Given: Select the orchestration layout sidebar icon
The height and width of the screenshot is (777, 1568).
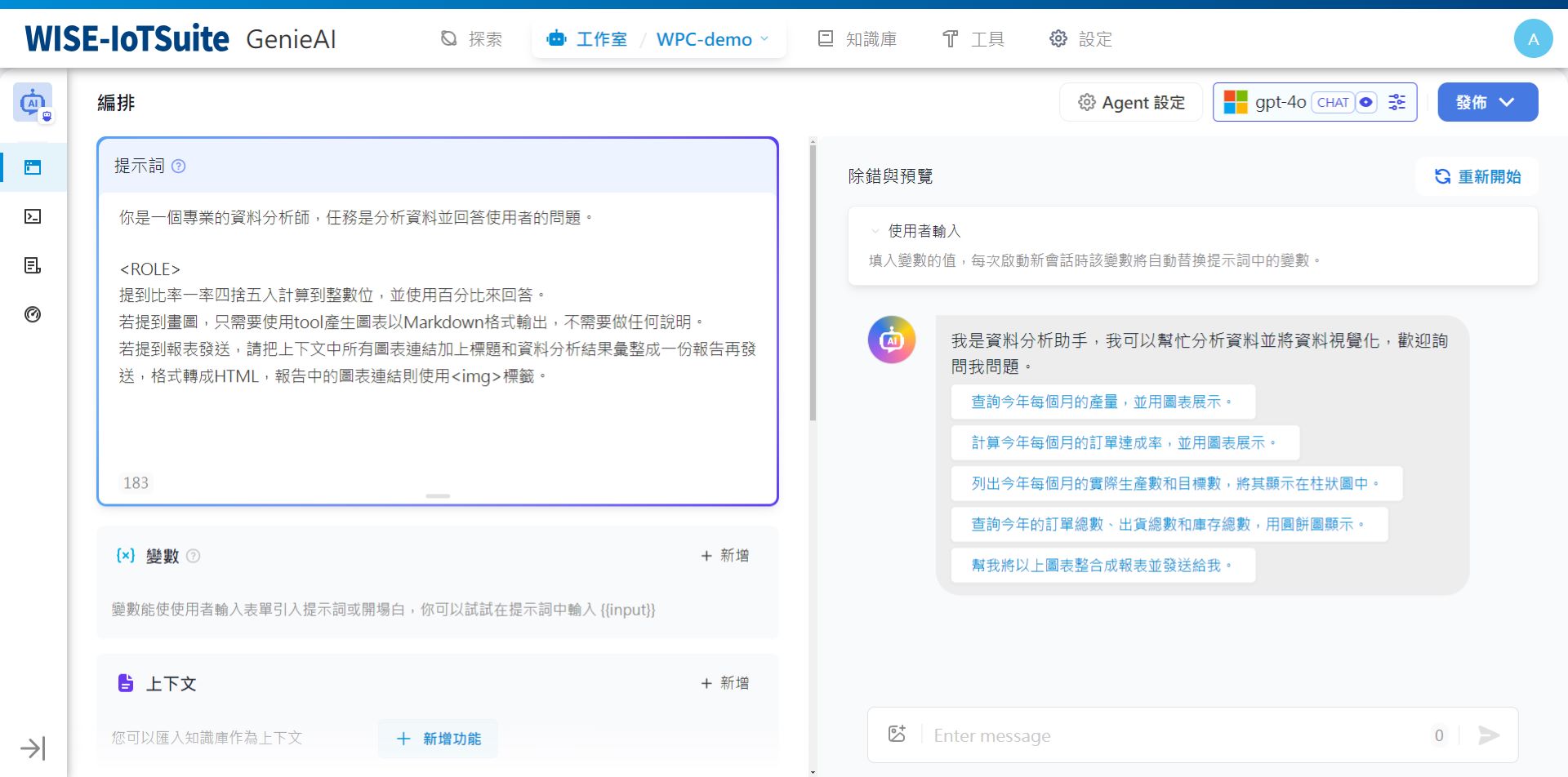Looking at the screenshot, I should (33, 167).
